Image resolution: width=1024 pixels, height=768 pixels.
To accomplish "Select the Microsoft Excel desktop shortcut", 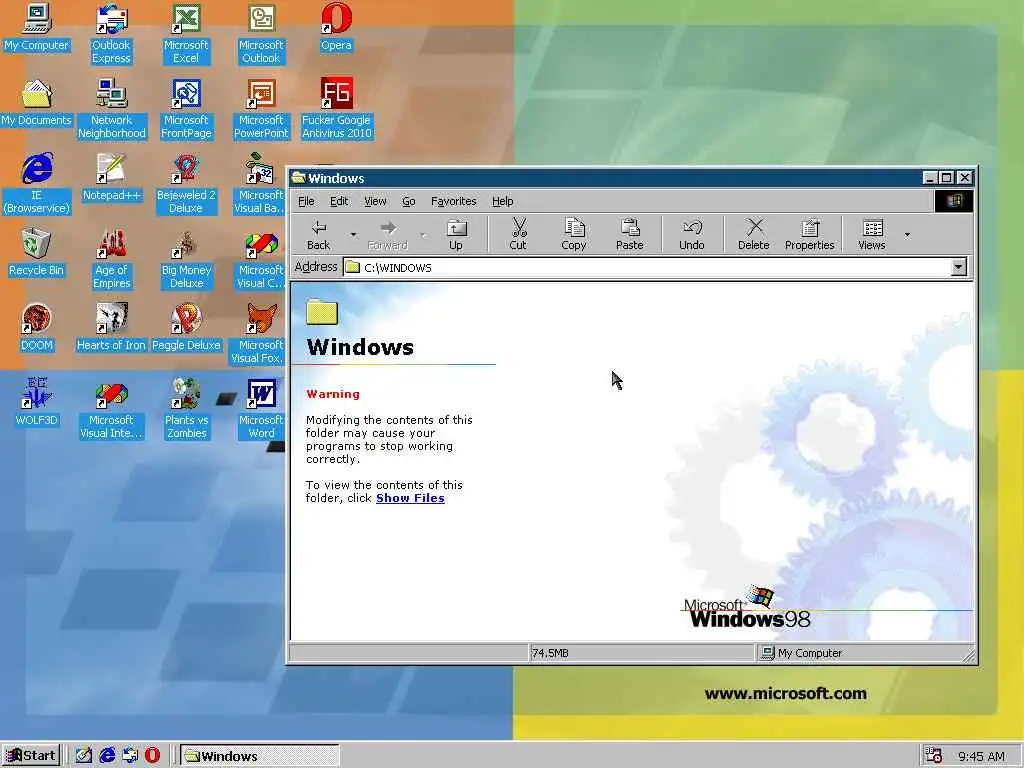I will pos(186,33).
